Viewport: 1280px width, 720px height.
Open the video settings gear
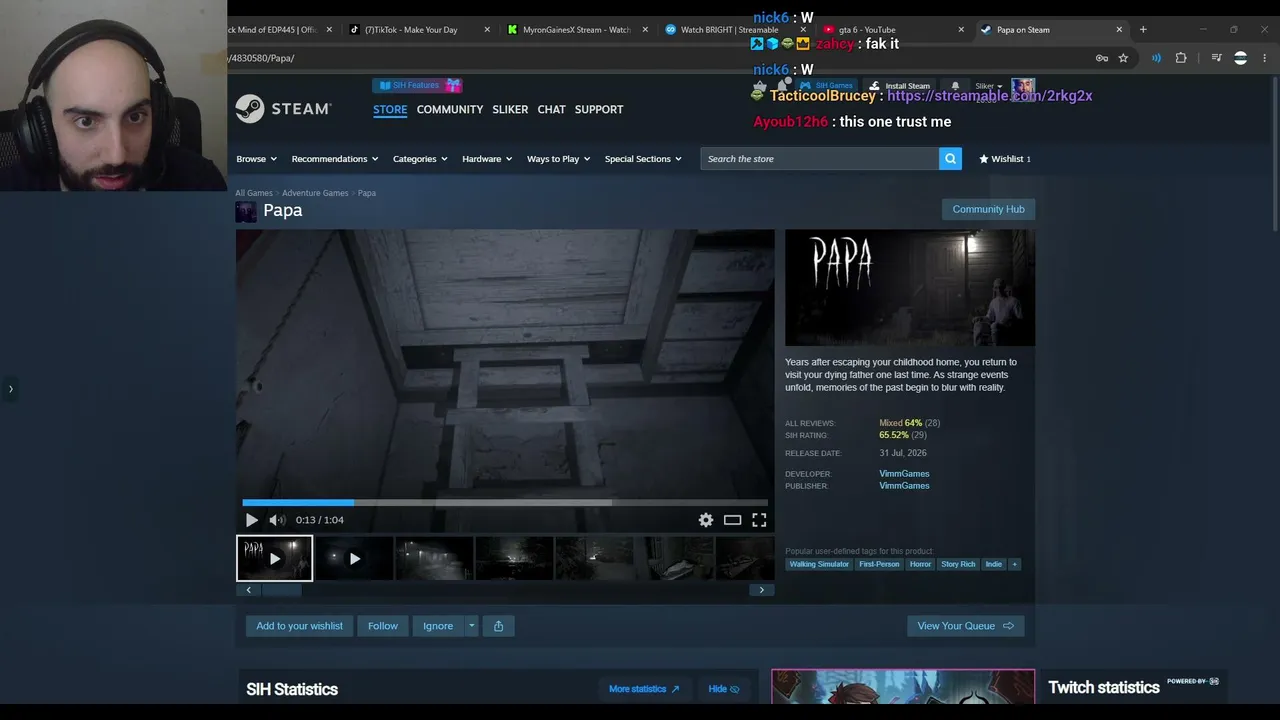pyautogui.click(x=706, y=520)
